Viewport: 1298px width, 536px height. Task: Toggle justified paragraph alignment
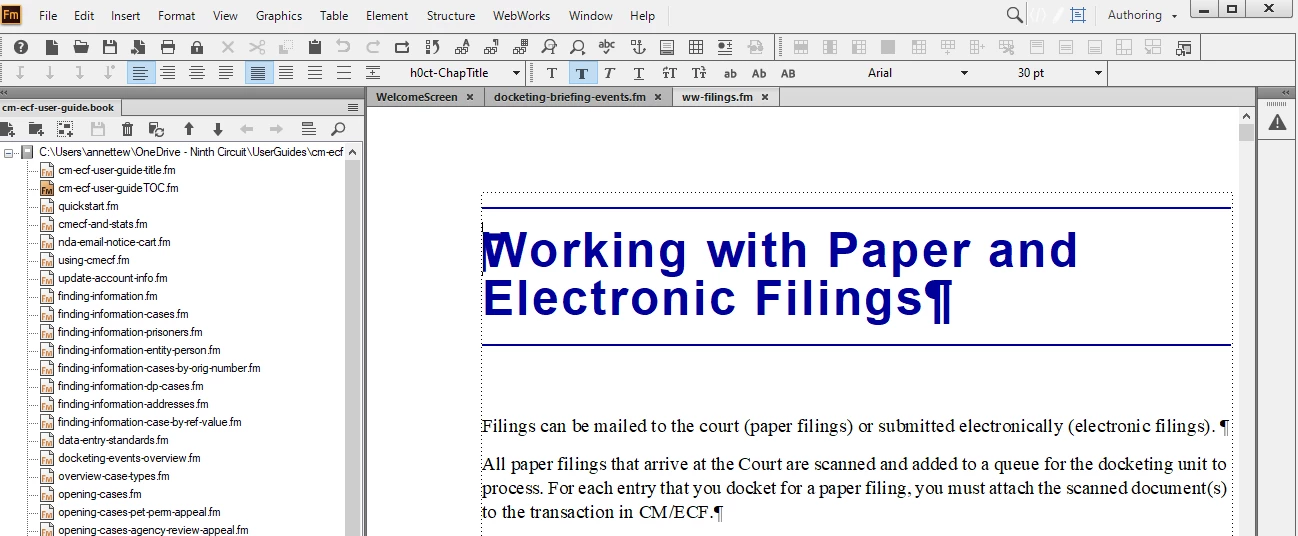pyautogui.click(x=227, y=73)
